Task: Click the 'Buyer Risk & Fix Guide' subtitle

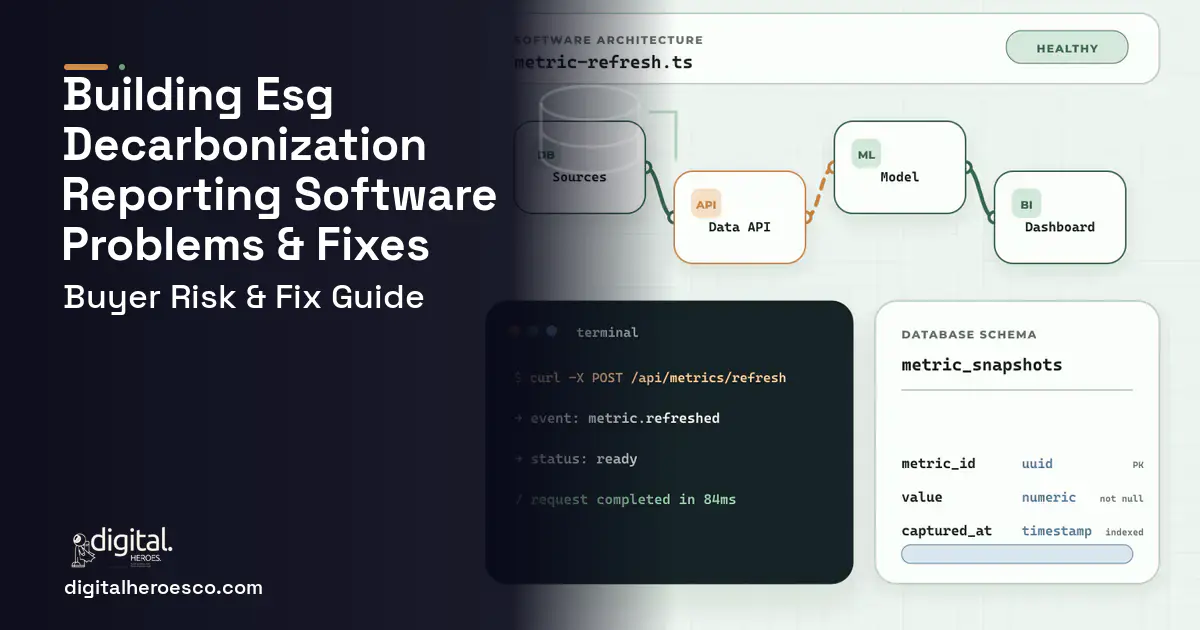Action: (x=244, y=297)
